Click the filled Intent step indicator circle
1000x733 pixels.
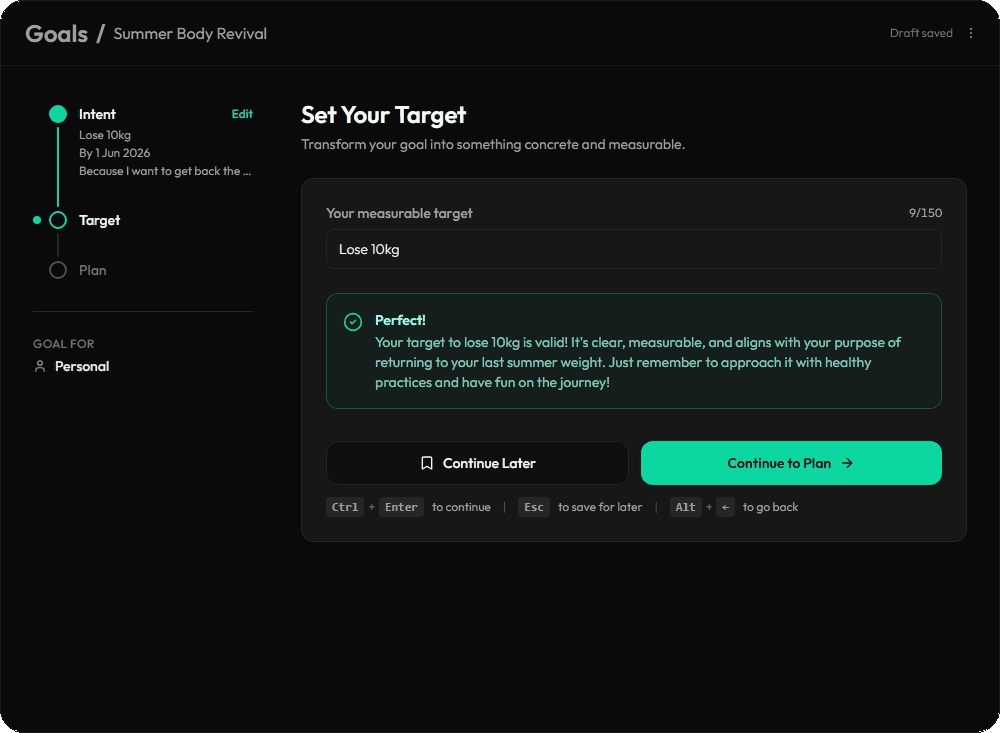click(58, 114)
